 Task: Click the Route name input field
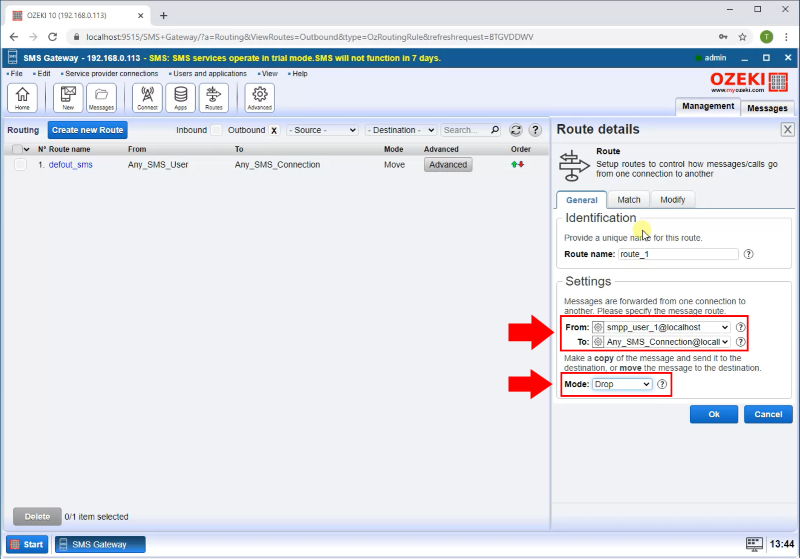pos(678,254)
